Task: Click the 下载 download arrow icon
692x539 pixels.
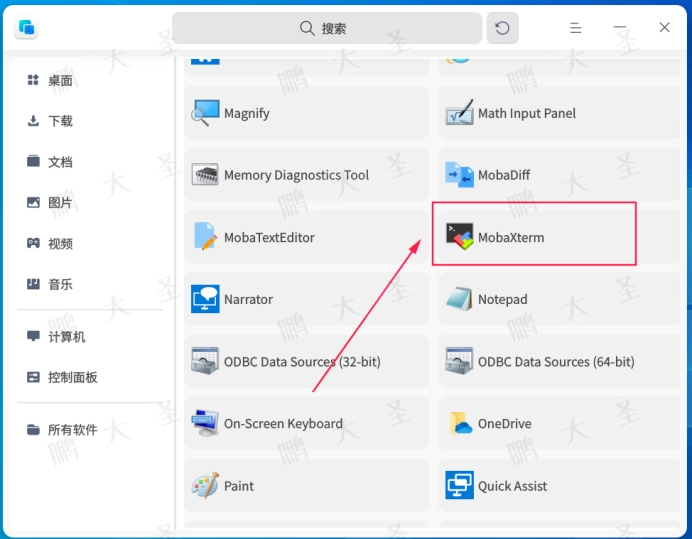Action: (x=33, y=121)
